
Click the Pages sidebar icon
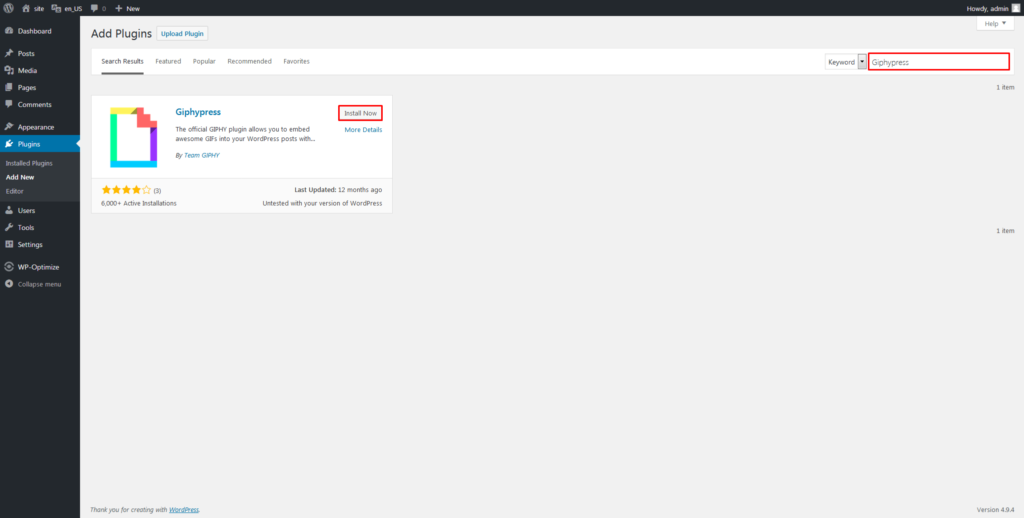coord(8,88)
